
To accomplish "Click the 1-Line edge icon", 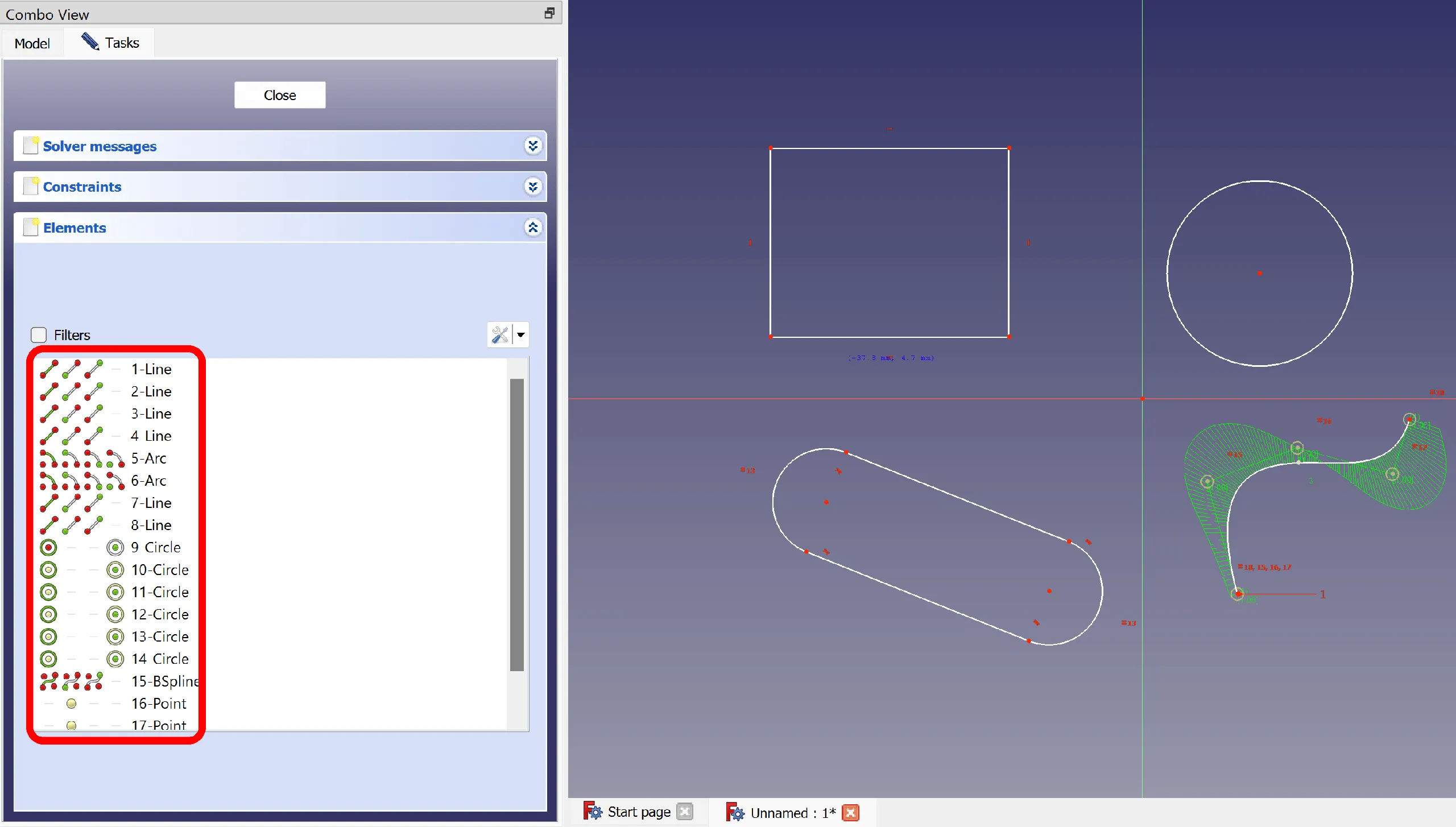I will coord(49,369).
